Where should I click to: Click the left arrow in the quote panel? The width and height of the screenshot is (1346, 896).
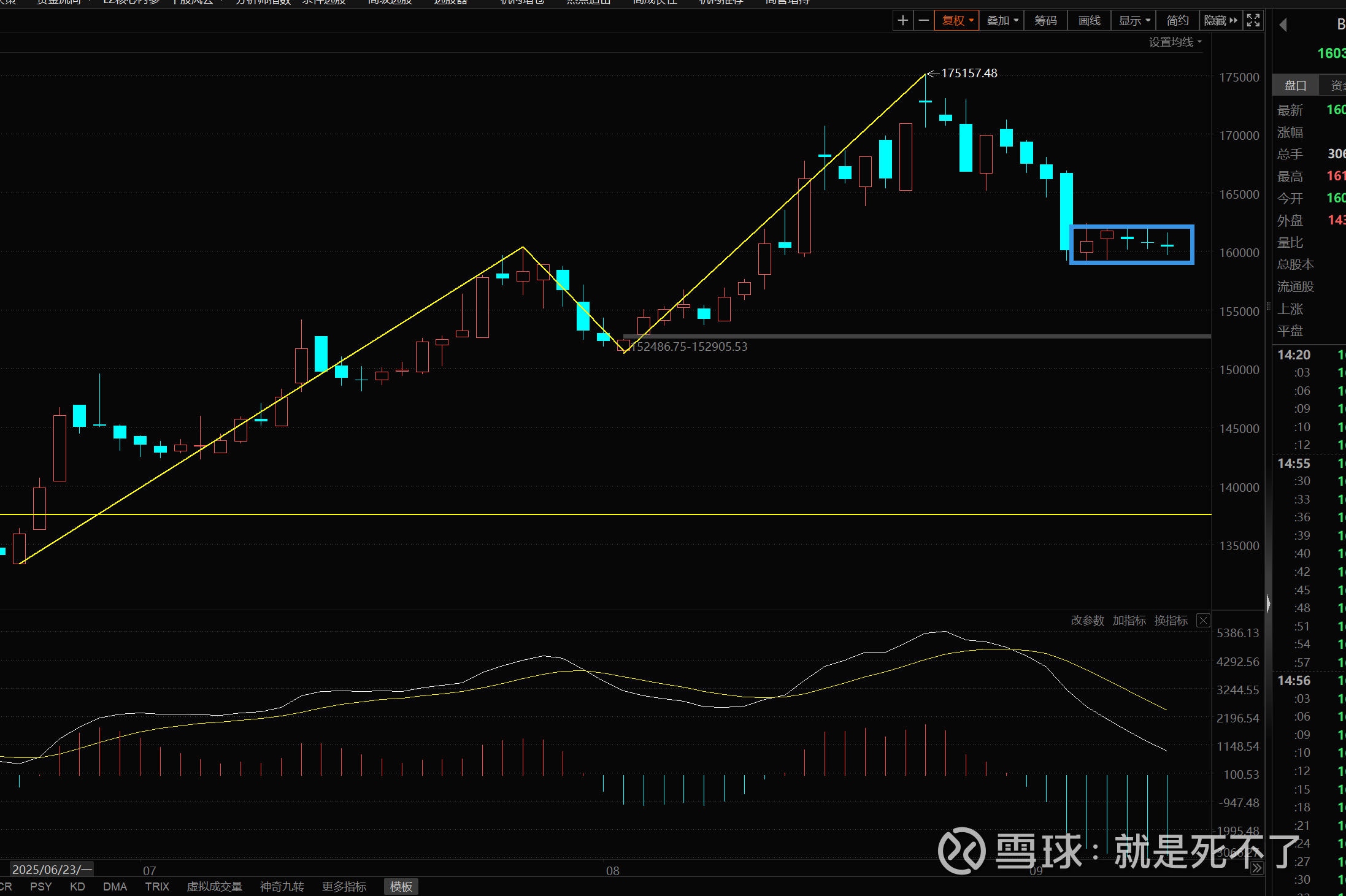pos(1283,25)
